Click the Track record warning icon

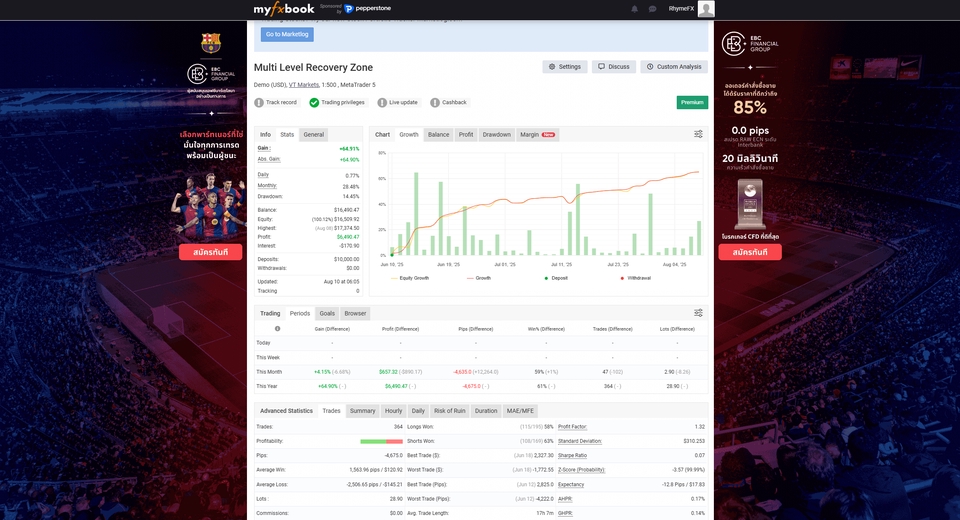coord(259,102)
